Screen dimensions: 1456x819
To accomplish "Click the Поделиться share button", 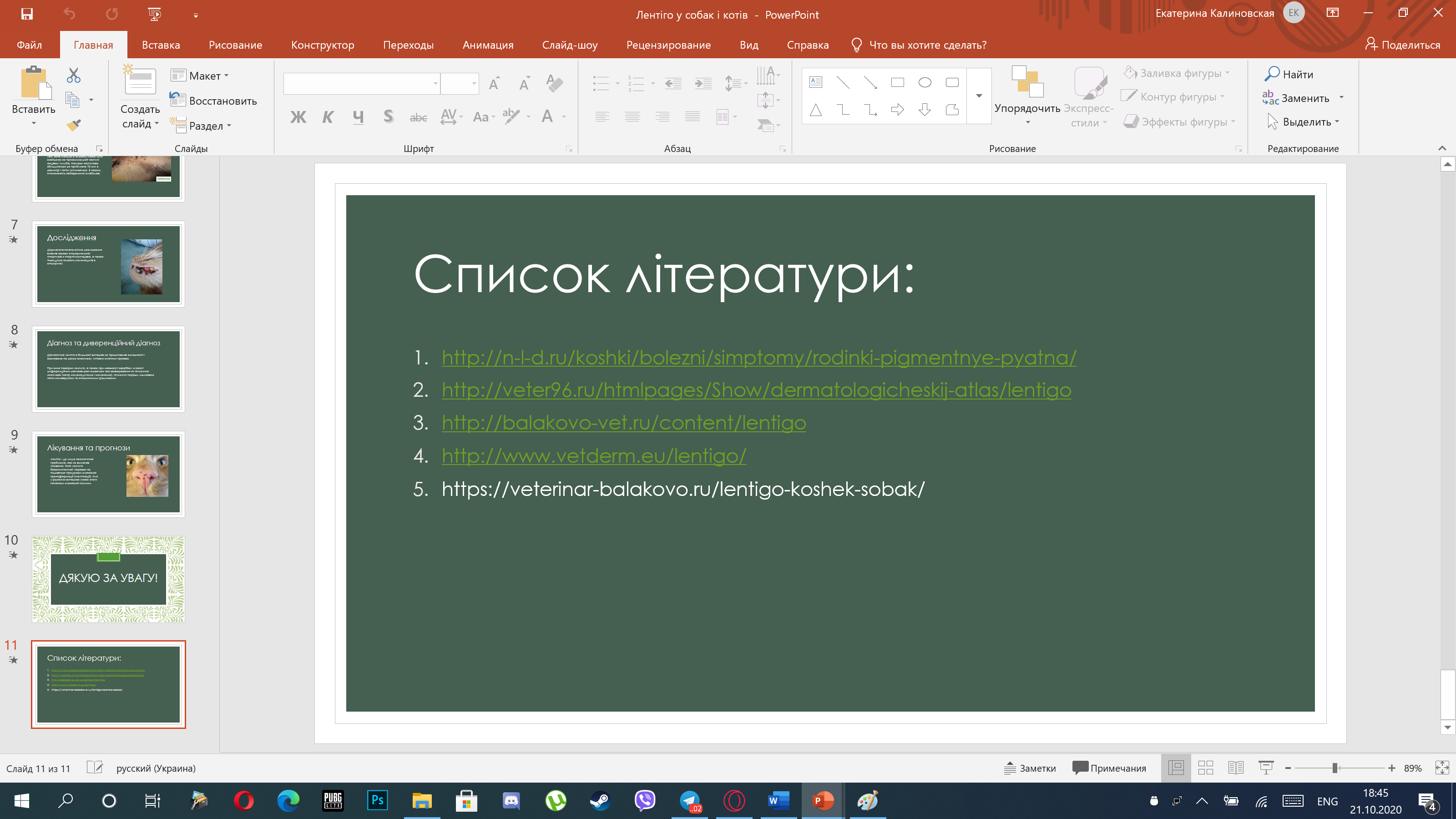I will coord(1402,45).
